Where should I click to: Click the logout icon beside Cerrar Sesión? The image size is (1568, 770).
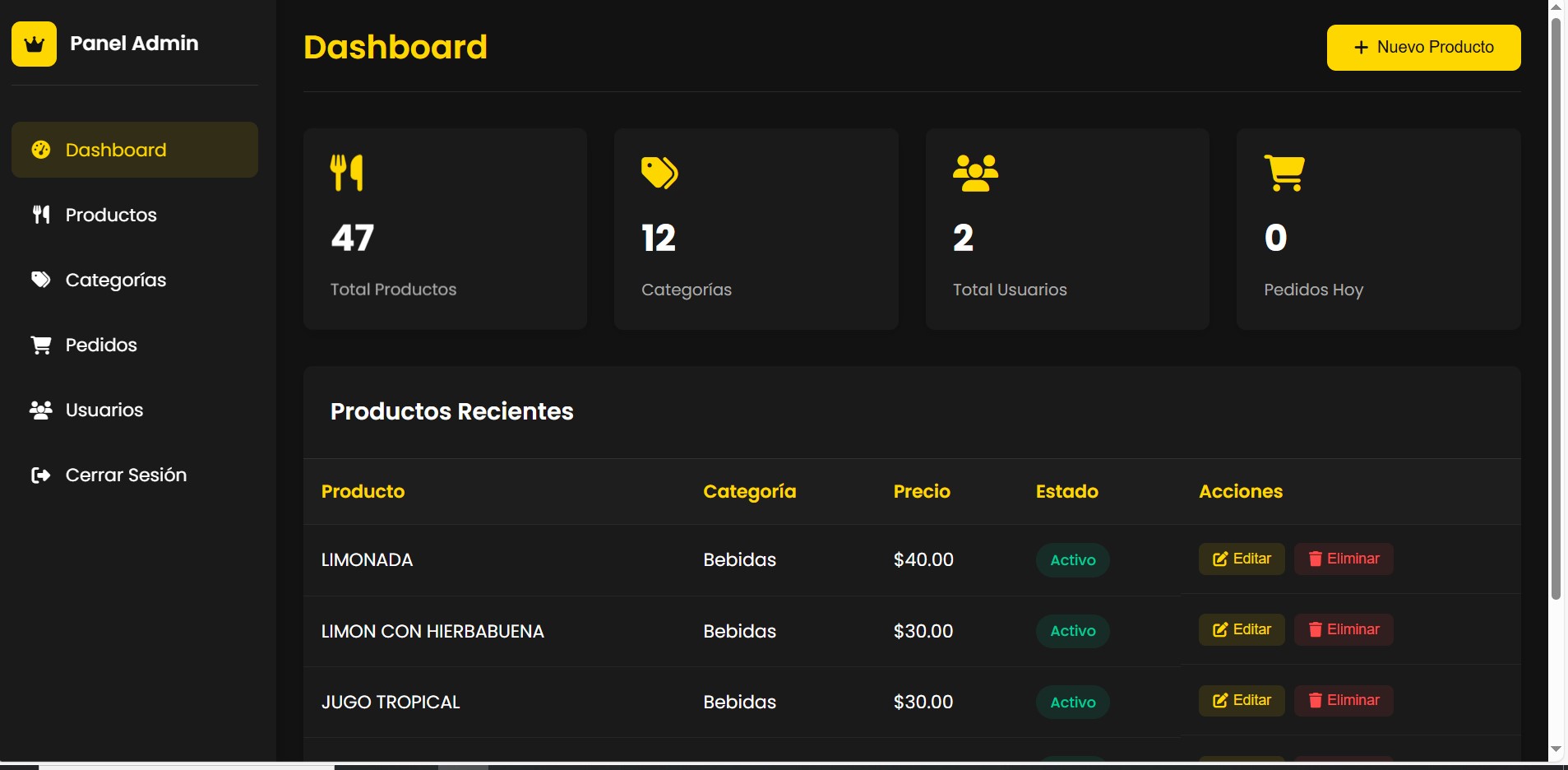(x=40, y=475)
